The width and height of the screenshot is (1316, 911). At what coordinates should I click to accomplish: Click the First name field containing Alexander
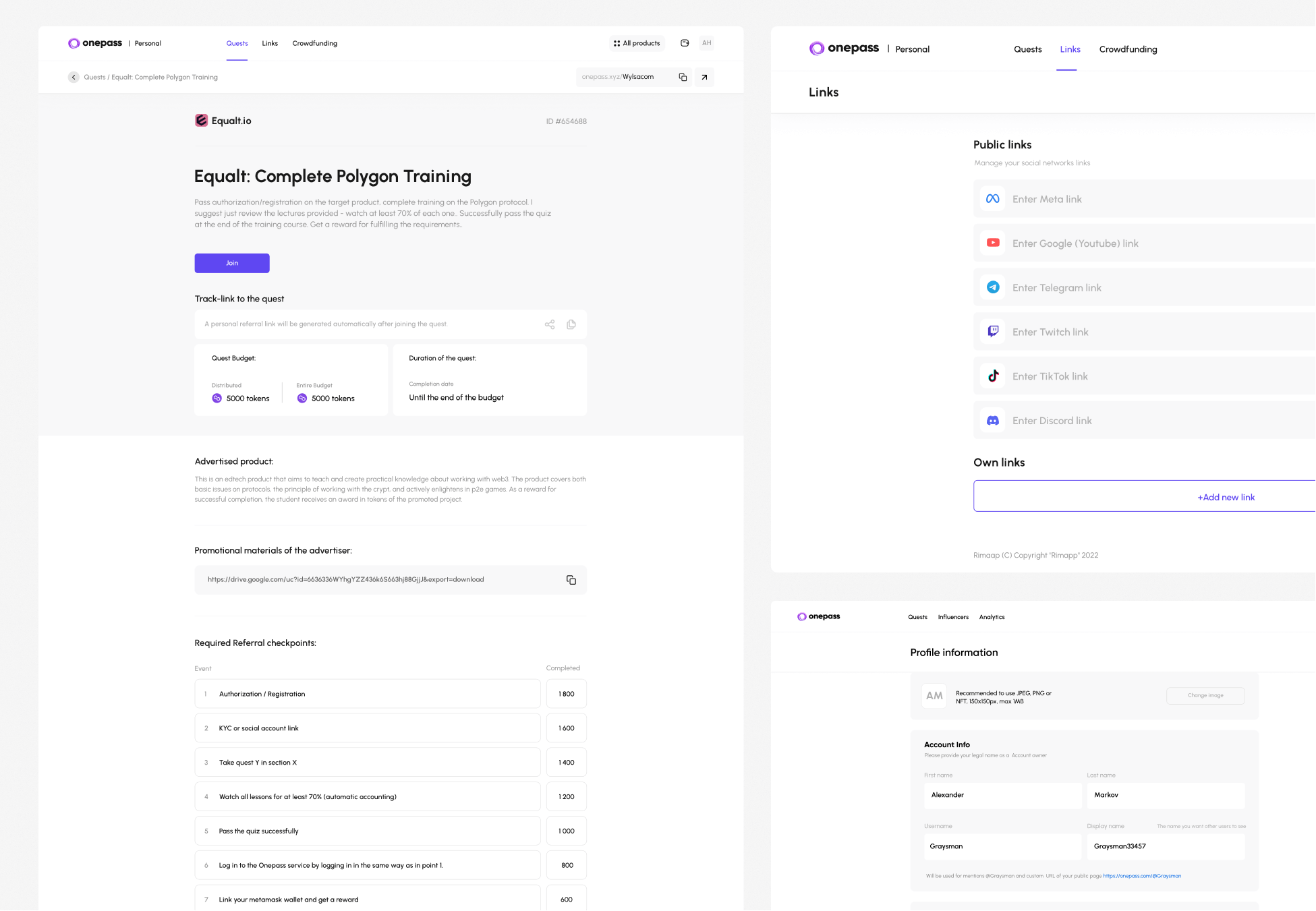(1002, 795)
